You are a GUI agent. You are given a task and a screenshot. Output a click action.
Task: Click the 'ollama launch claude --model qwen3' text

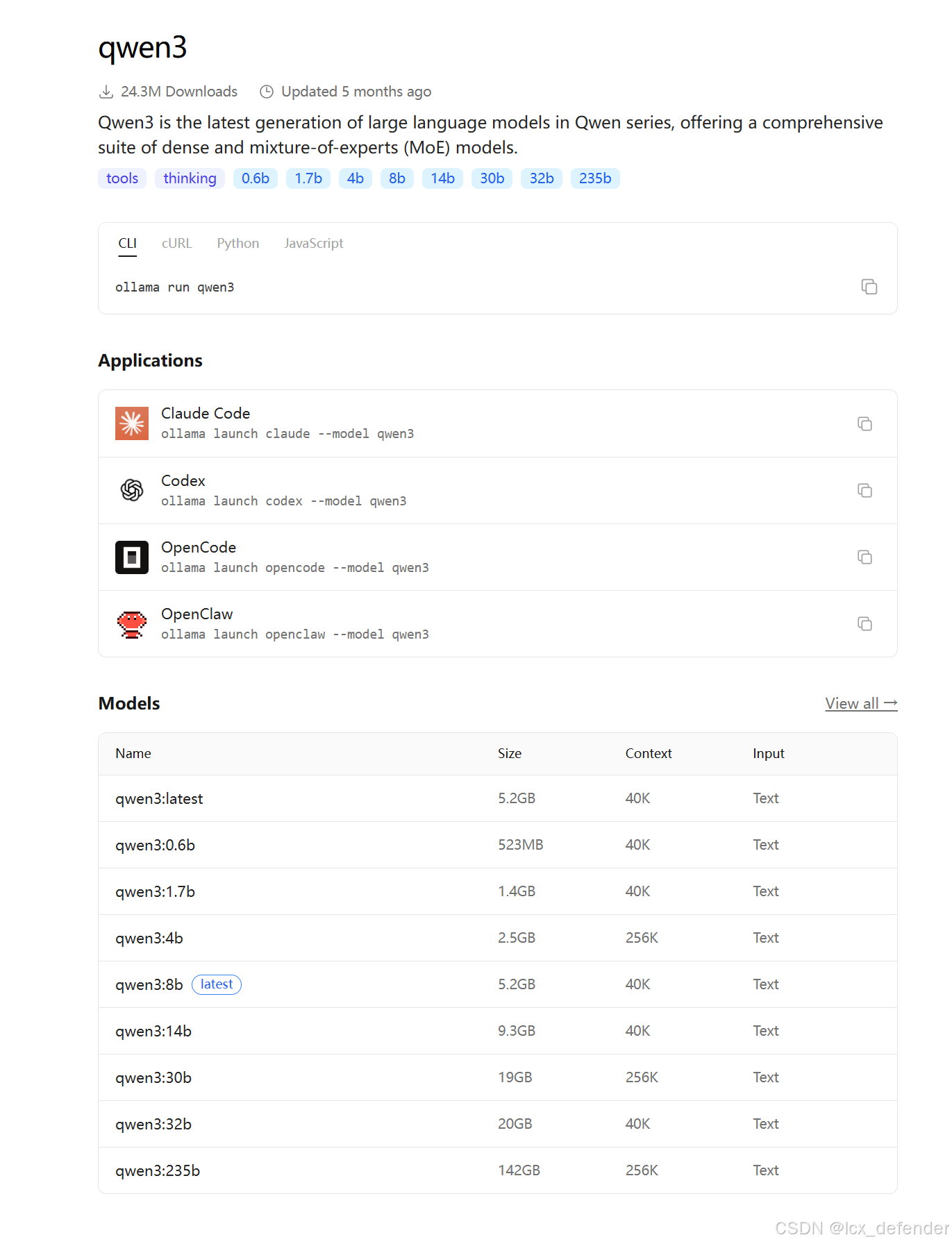tap(287, 434)
